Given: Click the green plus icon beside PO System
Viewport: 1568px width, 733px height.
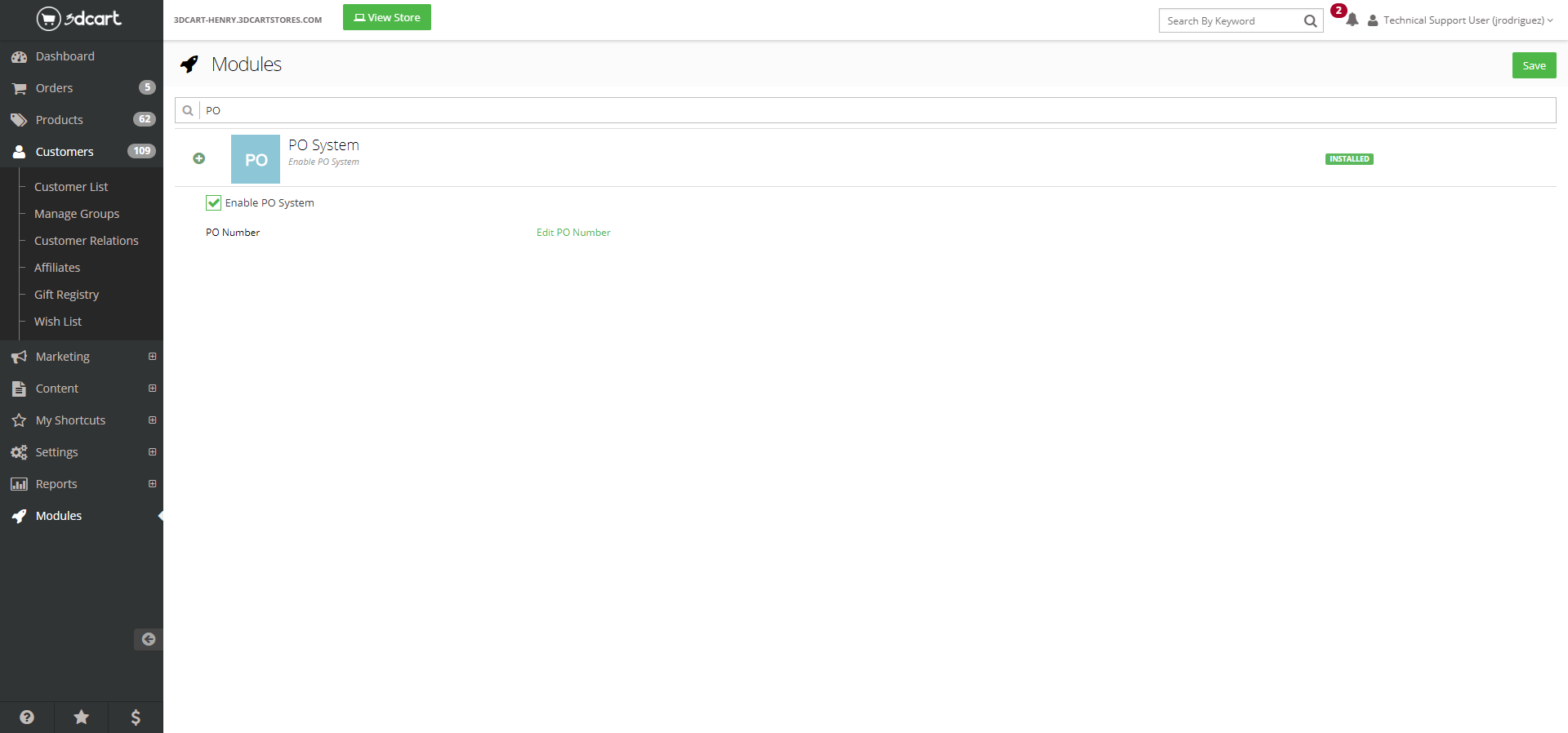Looking at the screenshot, I should click(199, 158).
